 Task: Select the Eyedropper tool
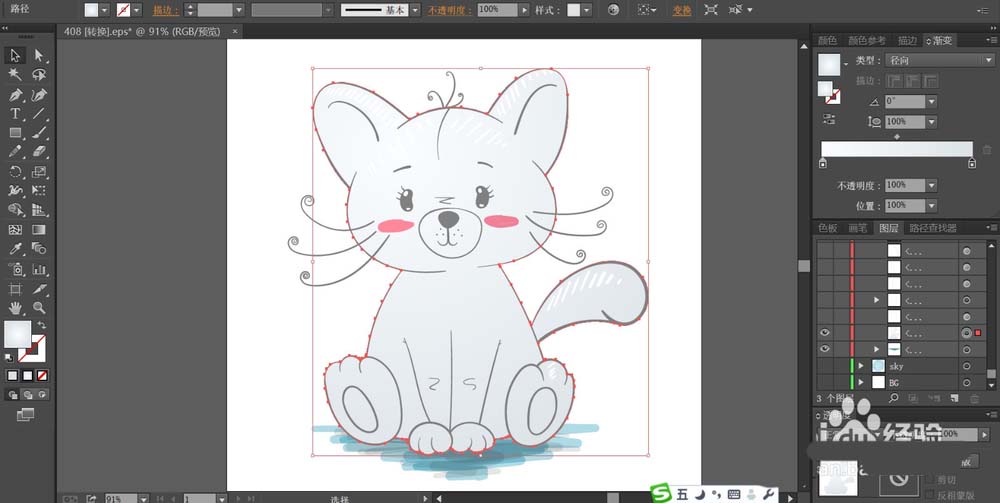click(x=15, y=249)
